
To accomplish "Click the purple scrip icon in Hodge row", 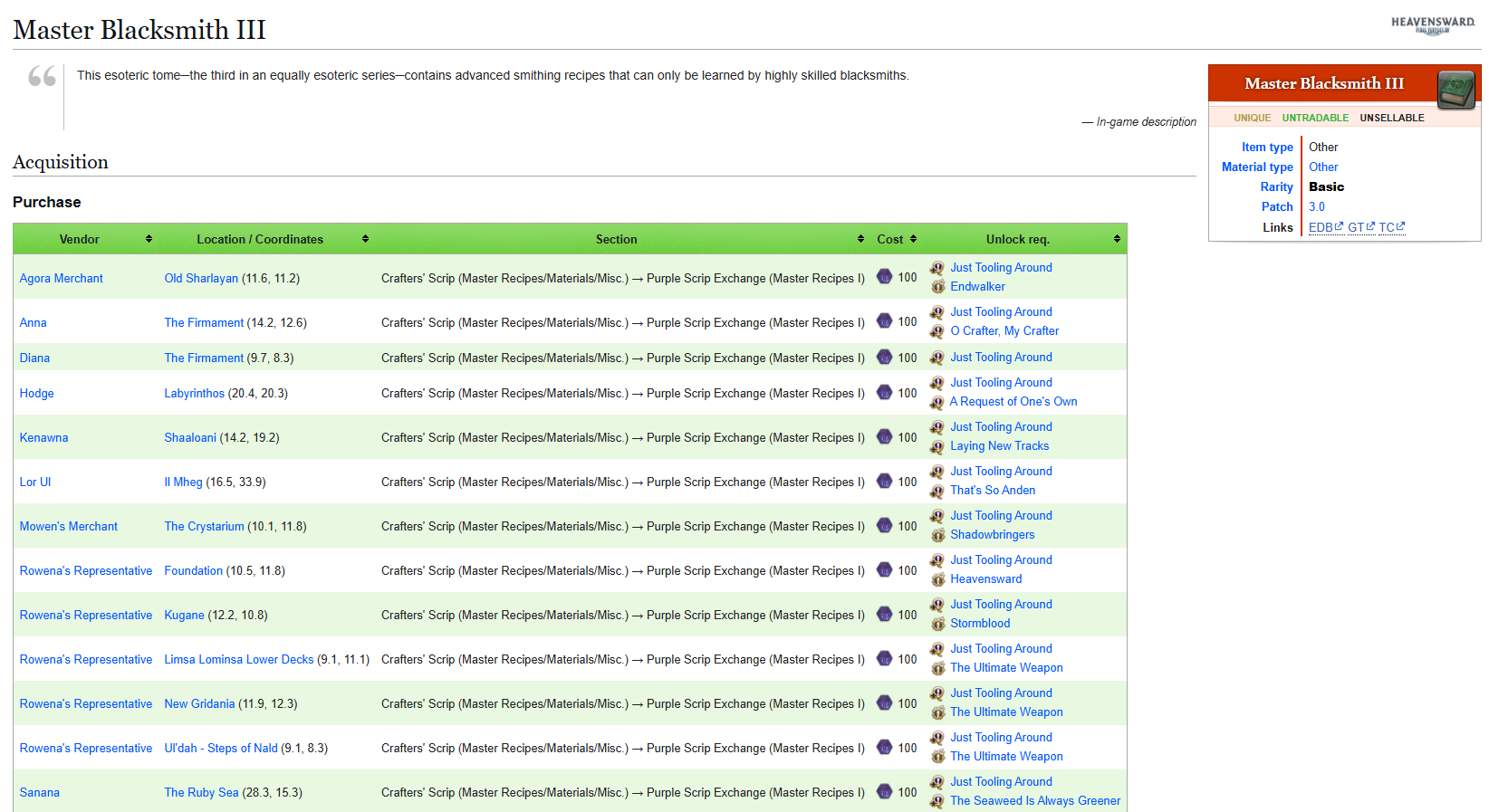I will coord(884,393).
